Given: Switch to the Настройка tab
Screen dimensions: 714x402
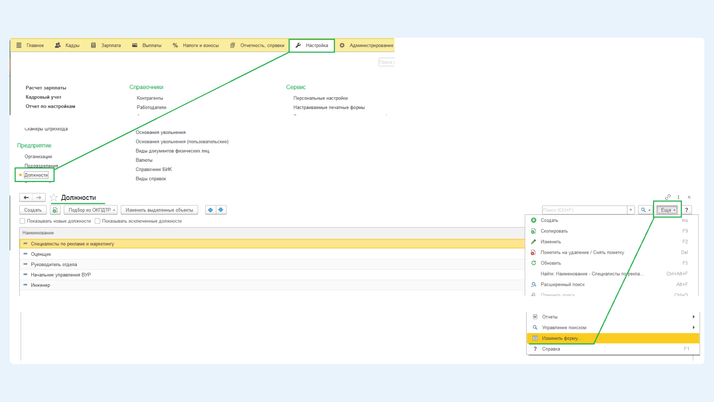Looking at the screenshot, I should (x=312, y=45).
